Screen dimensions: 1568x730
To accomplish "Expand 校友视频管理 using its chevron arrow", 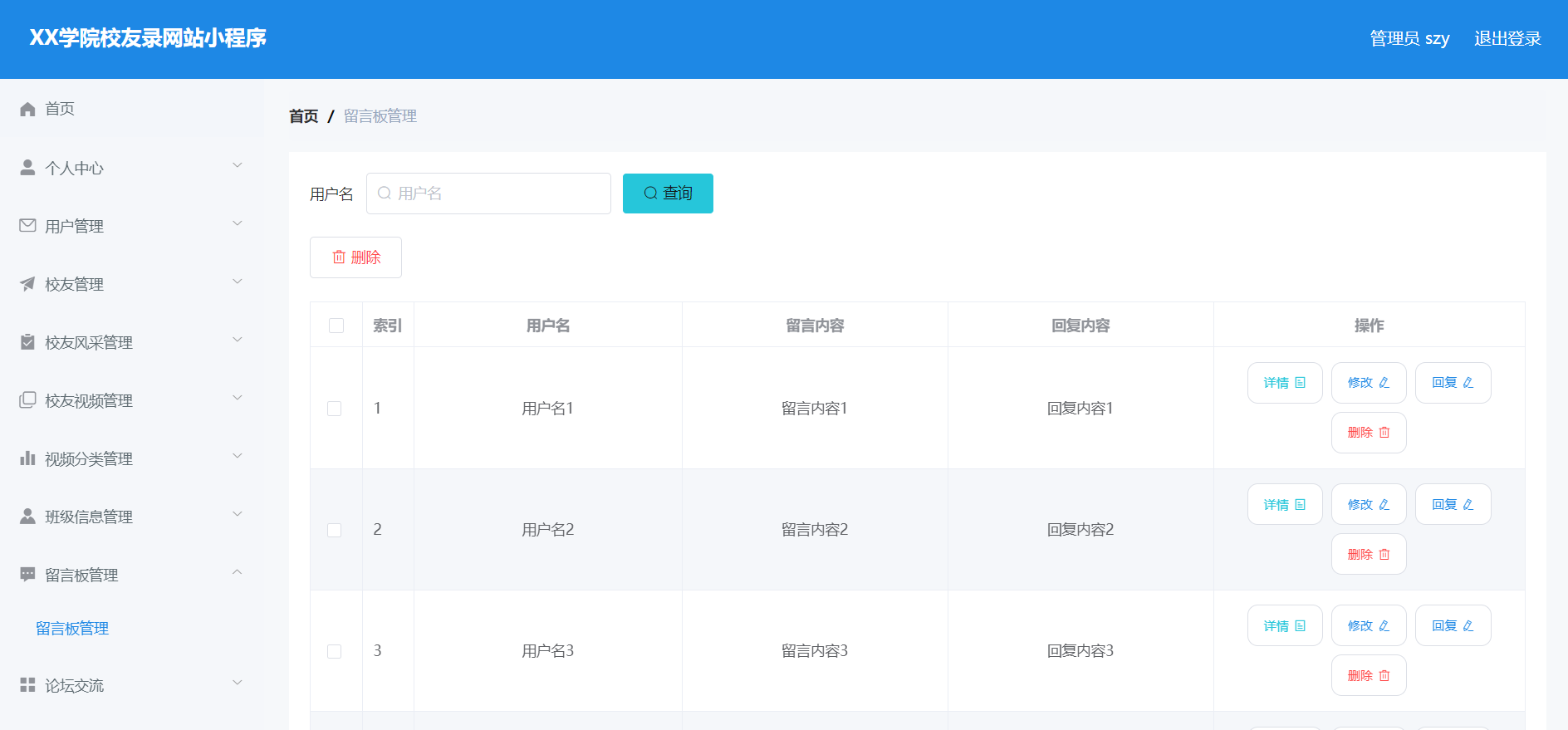I will pos(238,398).
